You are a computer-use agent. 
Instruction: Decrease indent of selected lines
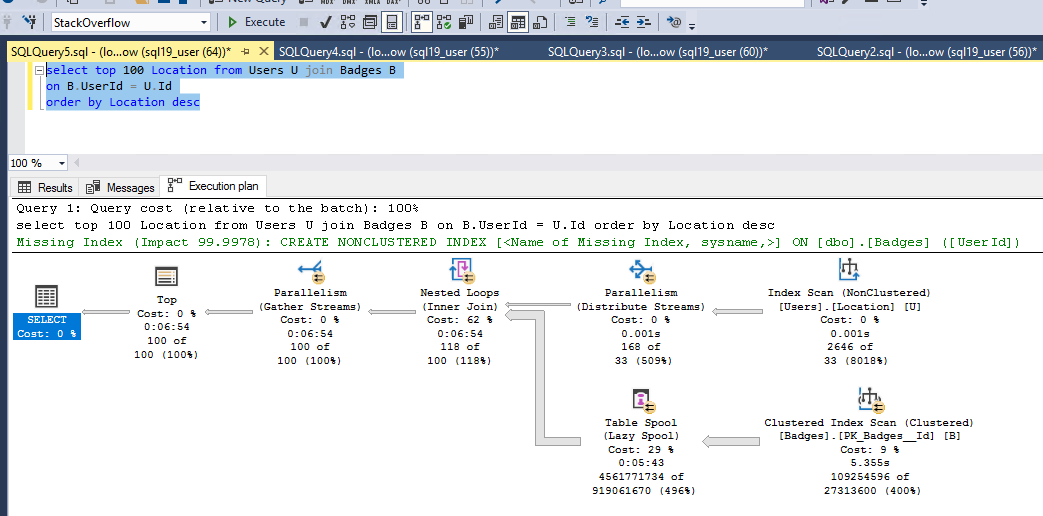pyautogui.click(x=622, y=23)
